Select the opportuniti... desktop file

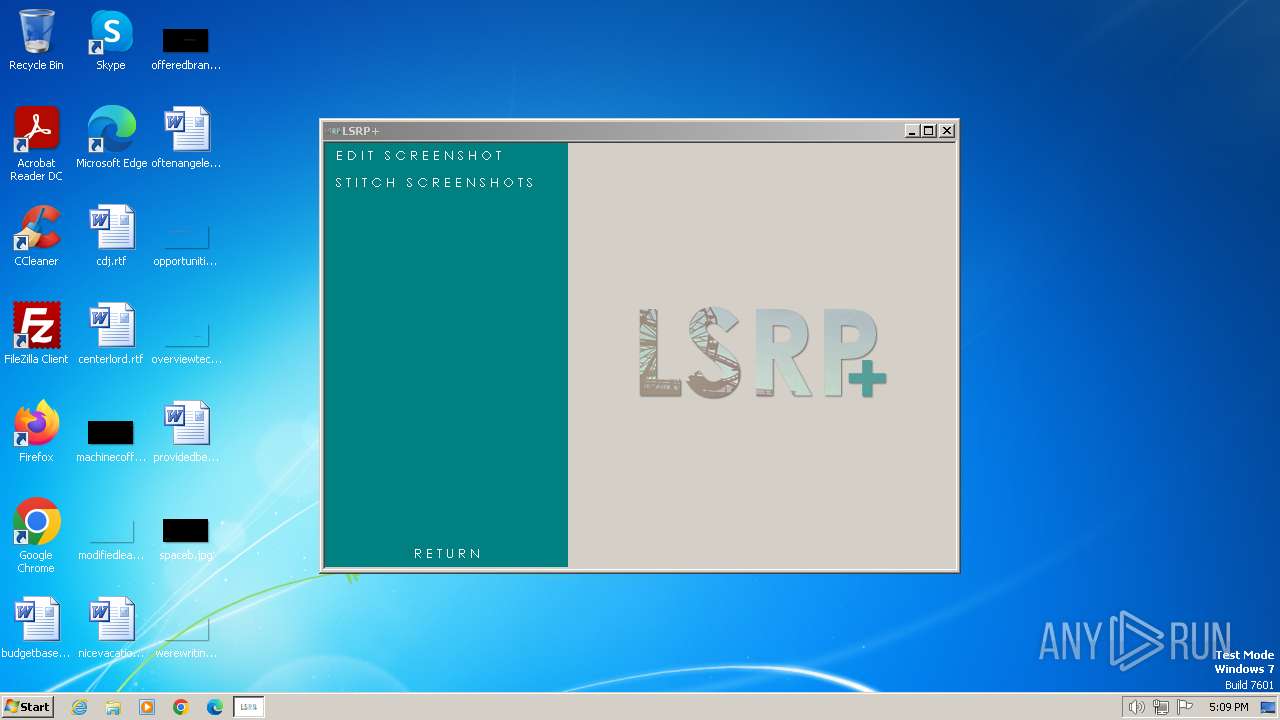186,244
